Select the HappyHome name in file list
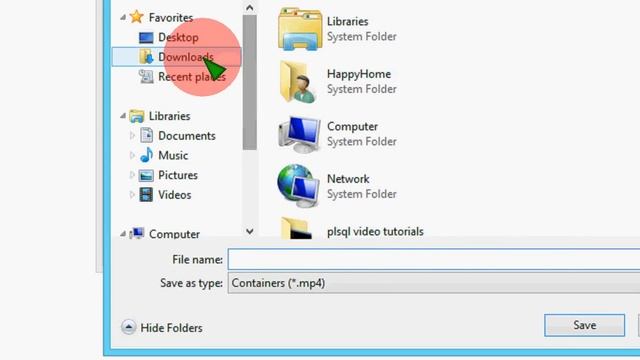The width and height of the screenshot is (640, 360). pos(359,74)
